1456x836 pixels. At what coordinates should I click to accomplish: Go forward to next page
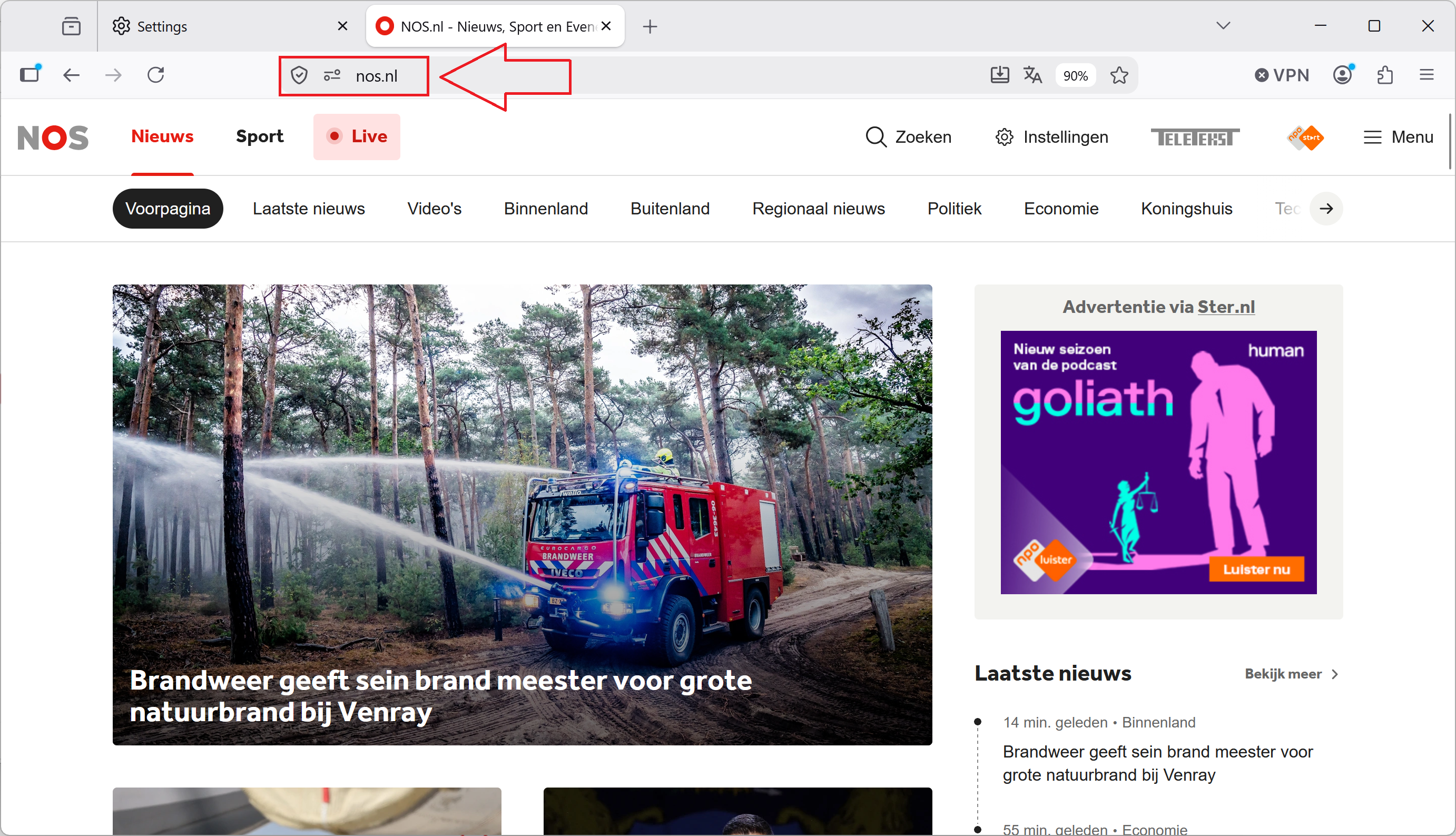[x=114, y=75]
